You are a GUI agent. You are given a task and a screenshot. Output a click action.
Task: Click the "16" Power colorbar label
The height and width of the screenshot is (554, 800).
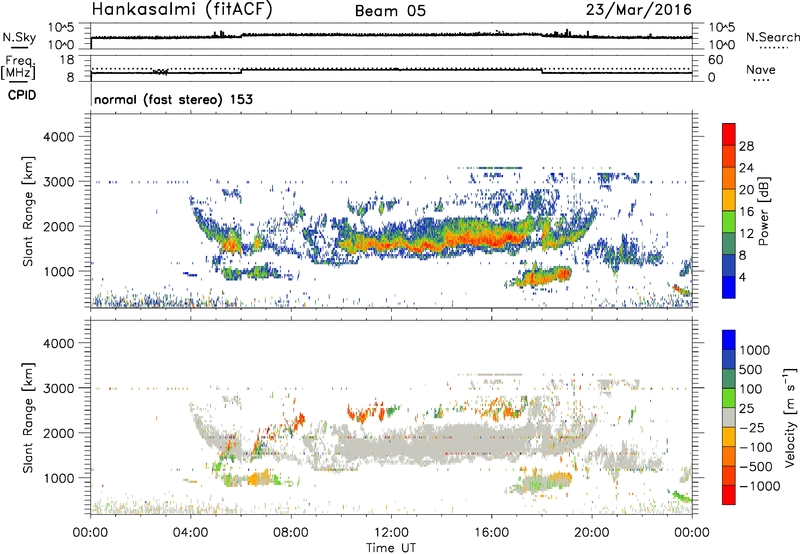pos(746,212)
